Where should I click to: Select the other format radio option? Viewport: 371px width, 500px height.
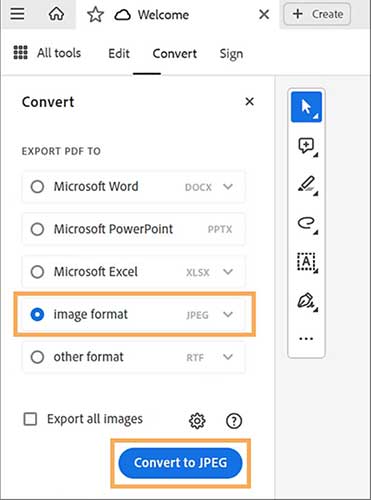(37, 357)
